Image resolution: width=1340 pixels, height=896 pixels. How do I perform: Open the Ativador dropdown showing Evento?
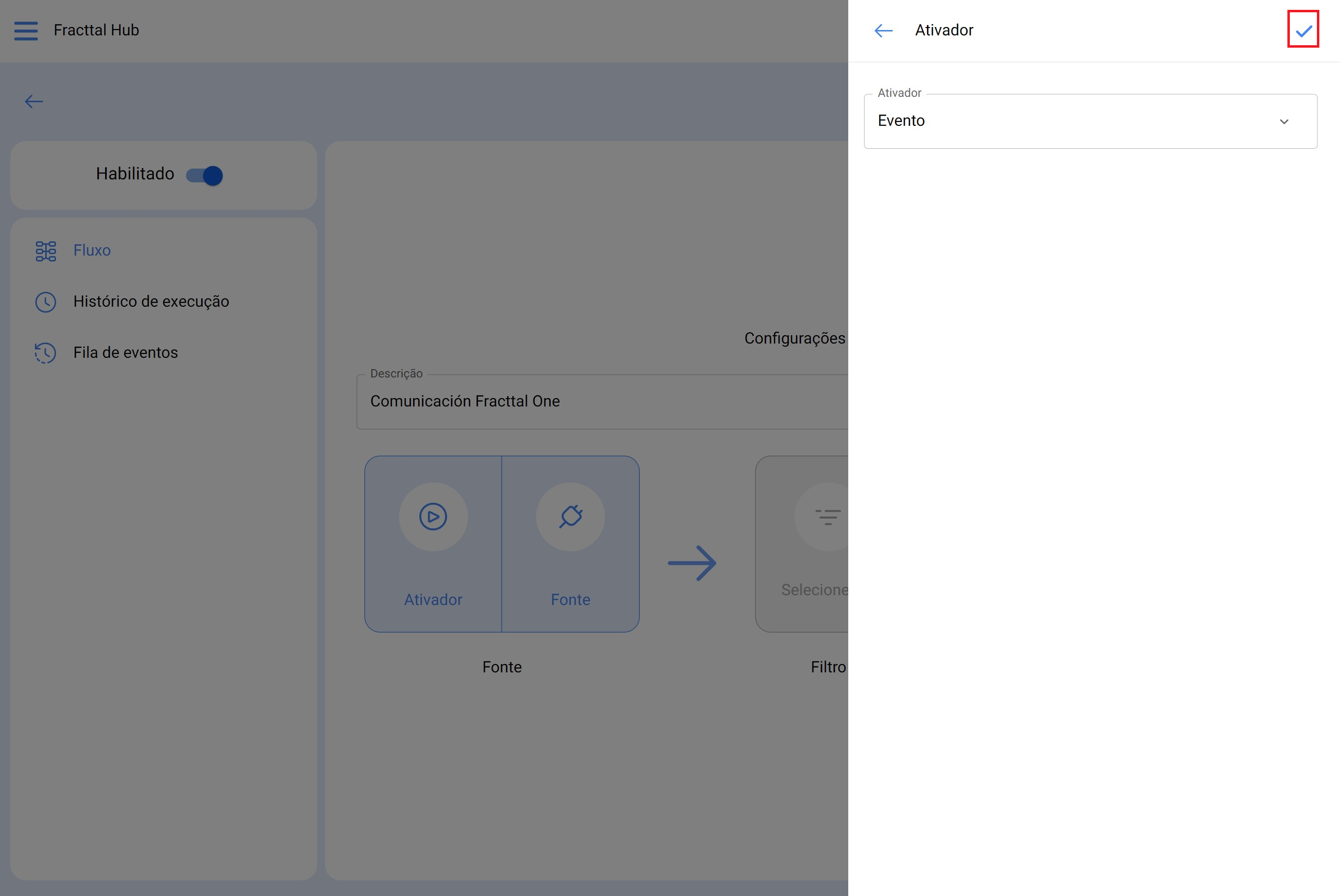point(1090,121)
